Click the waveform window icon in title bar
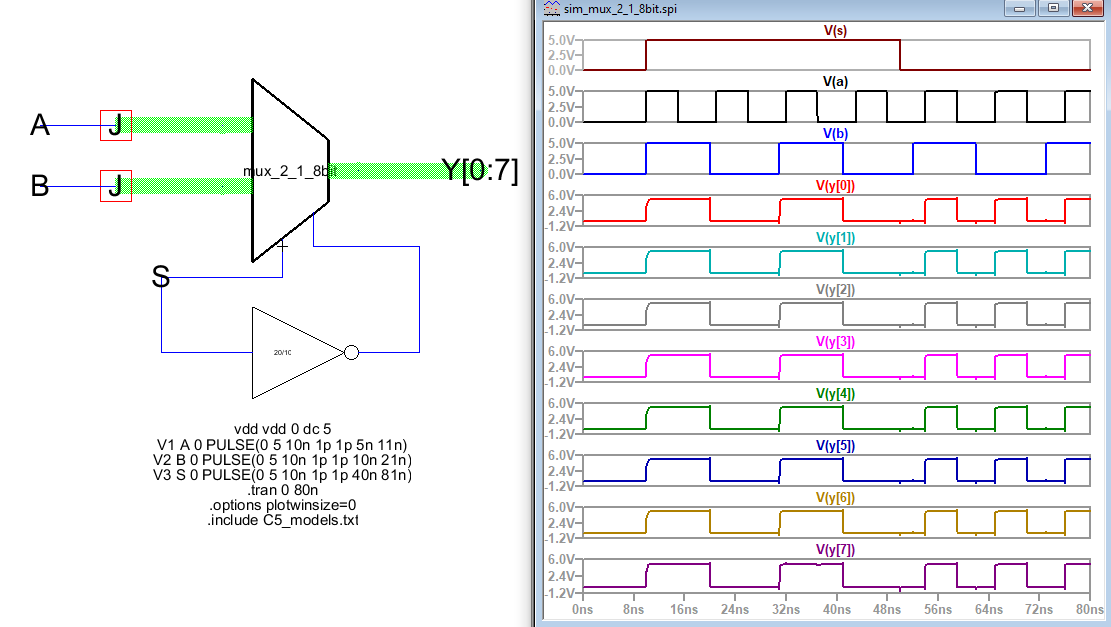The height and width of the screenshot is (627, 1111). 551,9
